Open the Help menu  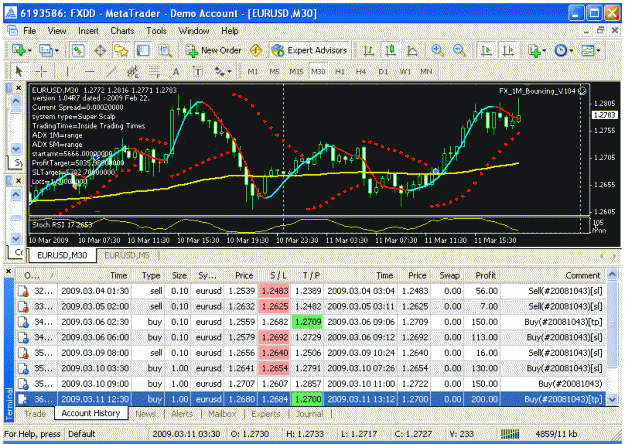point(230,31)
